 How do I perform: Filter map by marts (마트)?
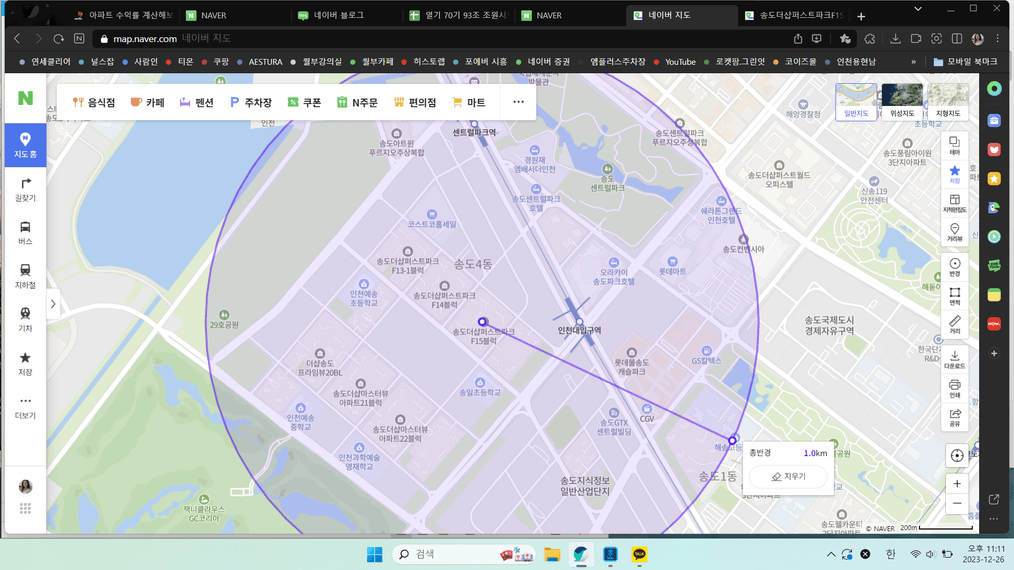pyautogui.click(x=469, y=102)
